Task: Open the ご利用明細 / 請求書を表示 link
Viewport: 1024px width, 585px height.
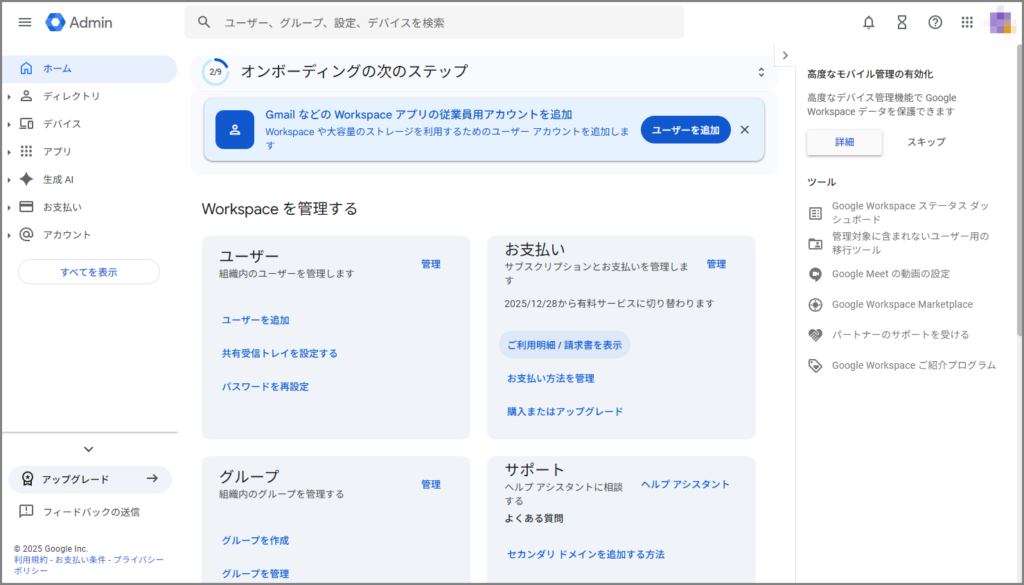Action: (x=564, y=345)
